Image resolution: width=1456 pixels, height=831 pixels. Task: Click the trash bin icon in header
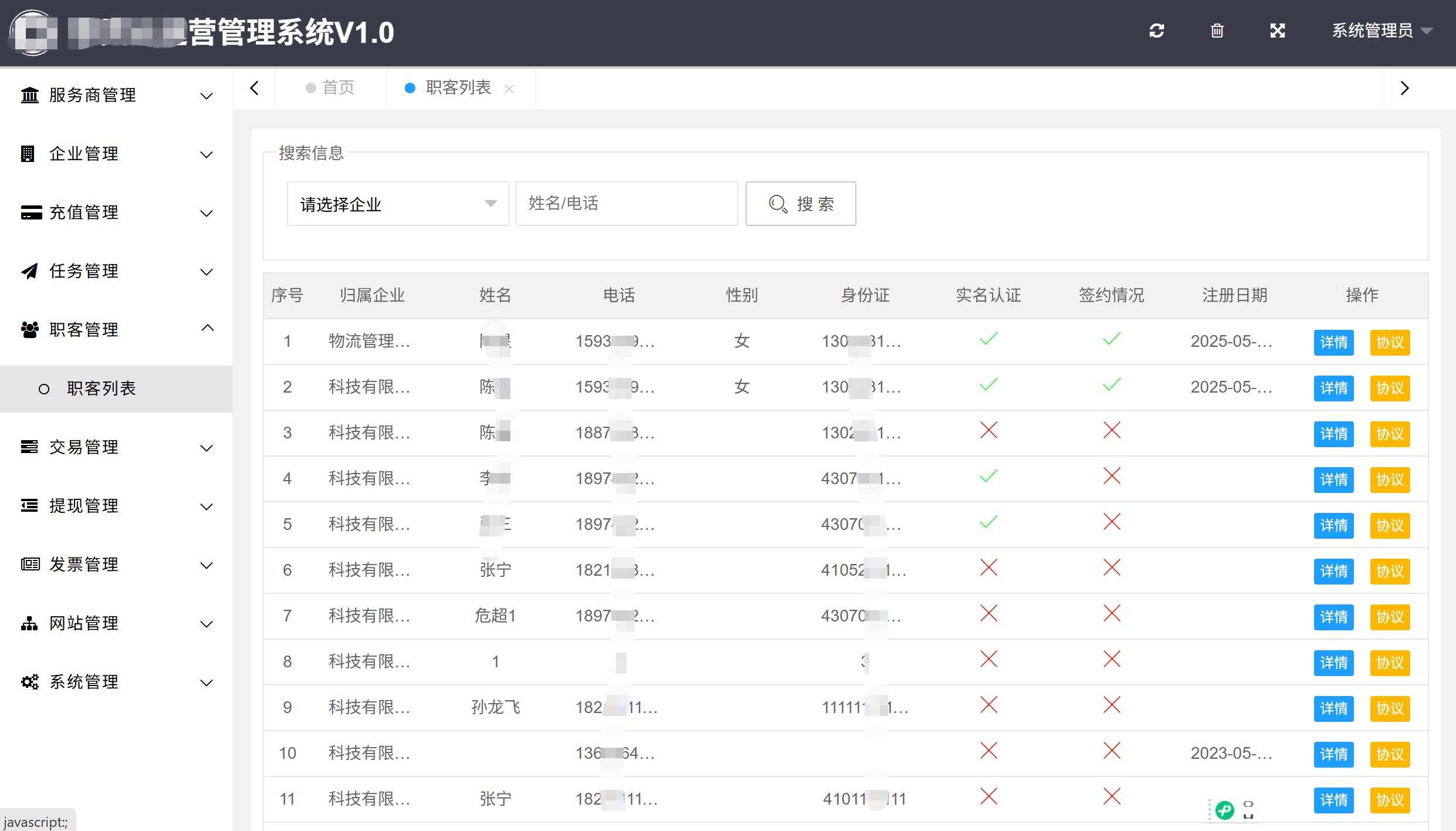coord(1217,31)
